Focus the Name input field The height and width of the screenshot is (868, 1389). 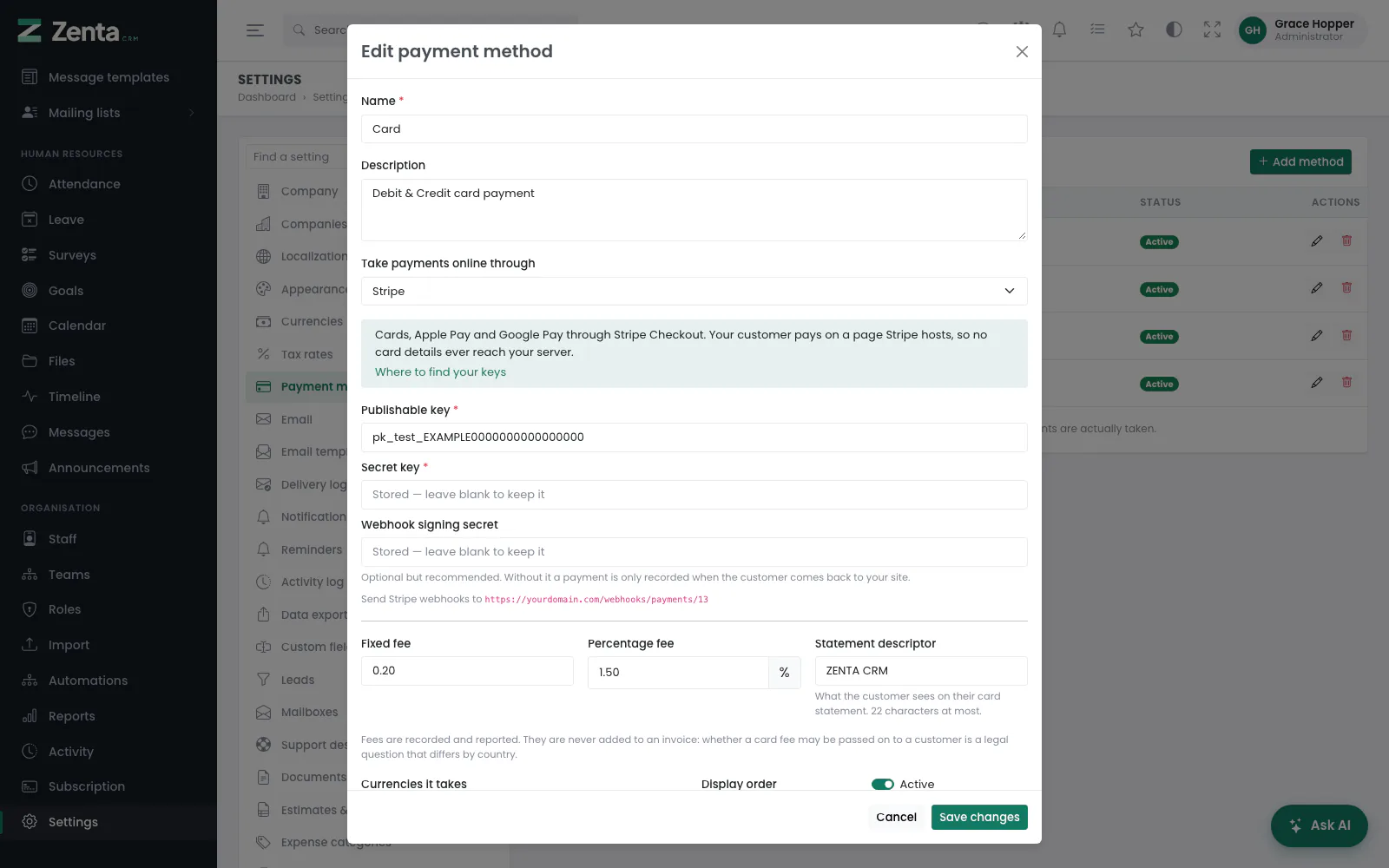(x=694, y=128)
